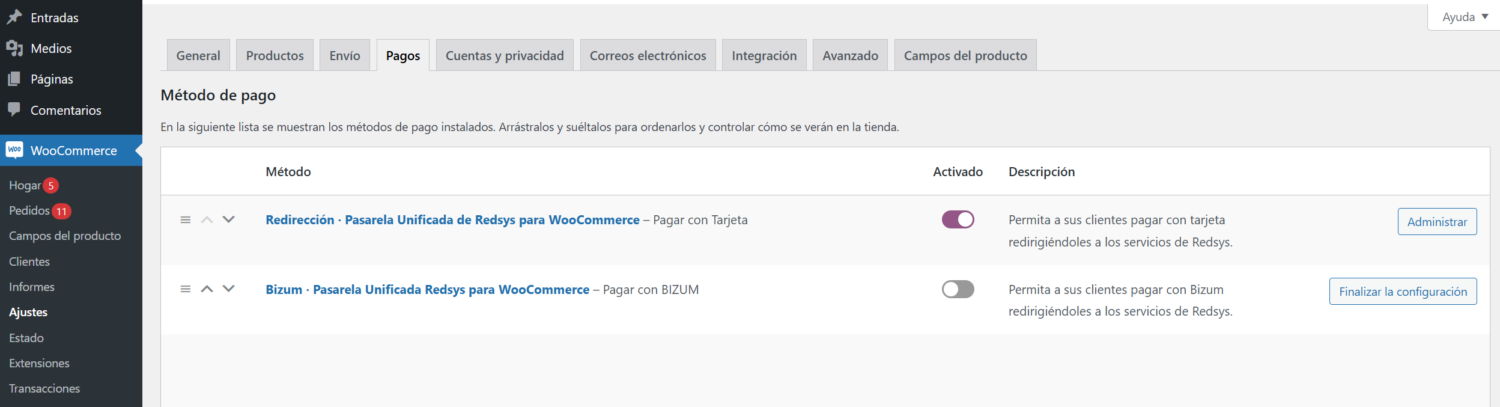Click Finalizar la configuración button
1500x407 pixels.
pyautogui.click(x=1402, y=291)
